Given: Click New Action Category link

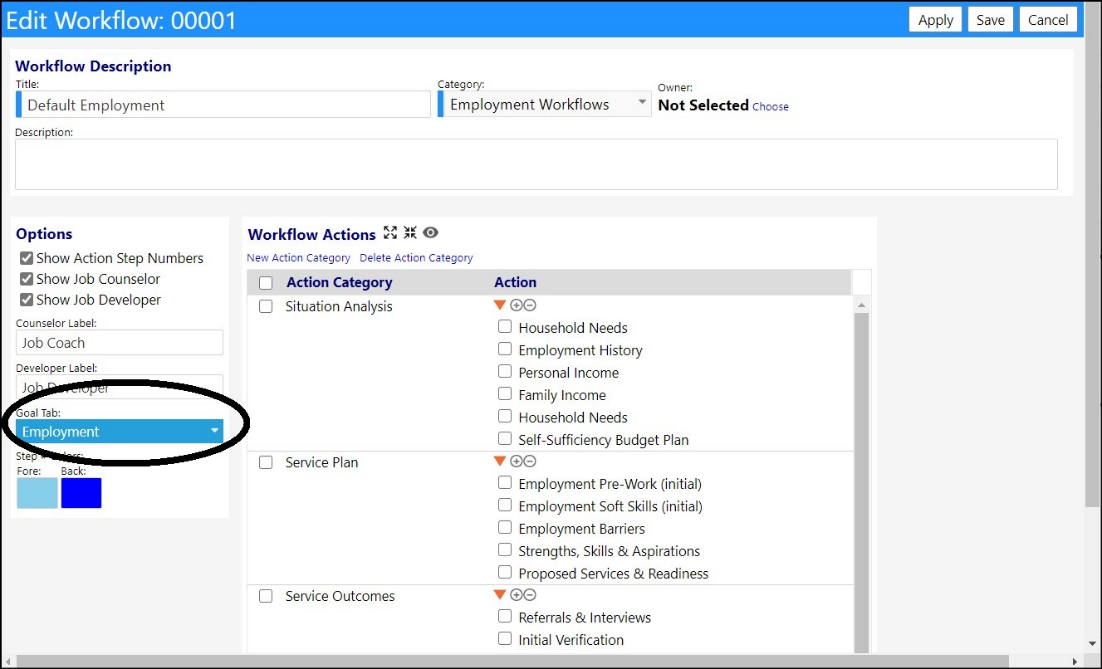Looking at the screenshot, I should click(x=298, y=258).
